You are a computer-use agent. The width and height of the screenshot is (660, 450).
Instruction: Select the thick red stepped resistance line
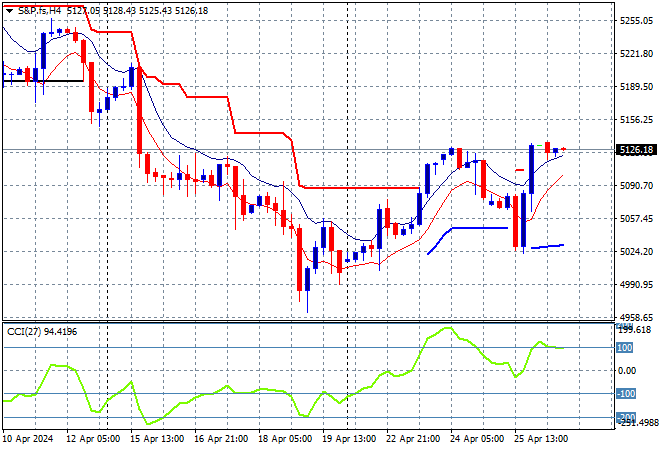260,132
